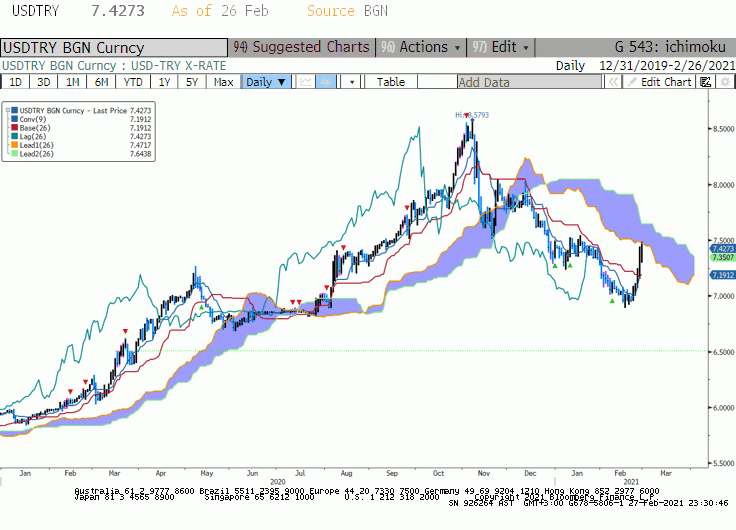Click the Lead1(26) orange legend swatch
Screen dimensions: 736x530
(15, 145)
